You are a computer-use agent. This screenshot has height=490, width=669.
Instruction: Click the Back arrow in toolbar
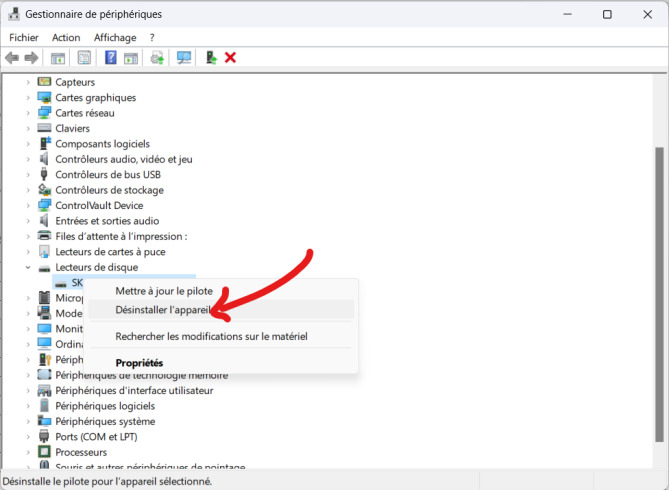pos(12,58)
